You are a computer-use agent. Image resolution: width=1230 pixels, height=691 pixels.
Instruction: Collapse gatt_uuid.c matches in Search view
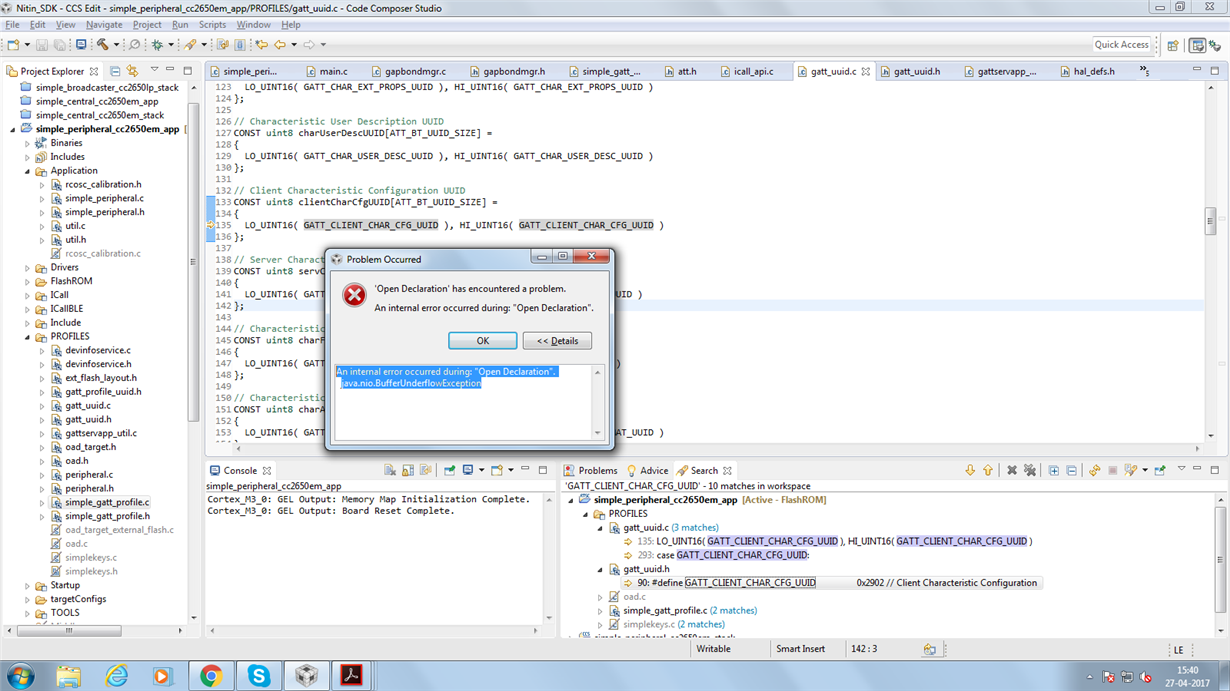[x=601, y=528]
